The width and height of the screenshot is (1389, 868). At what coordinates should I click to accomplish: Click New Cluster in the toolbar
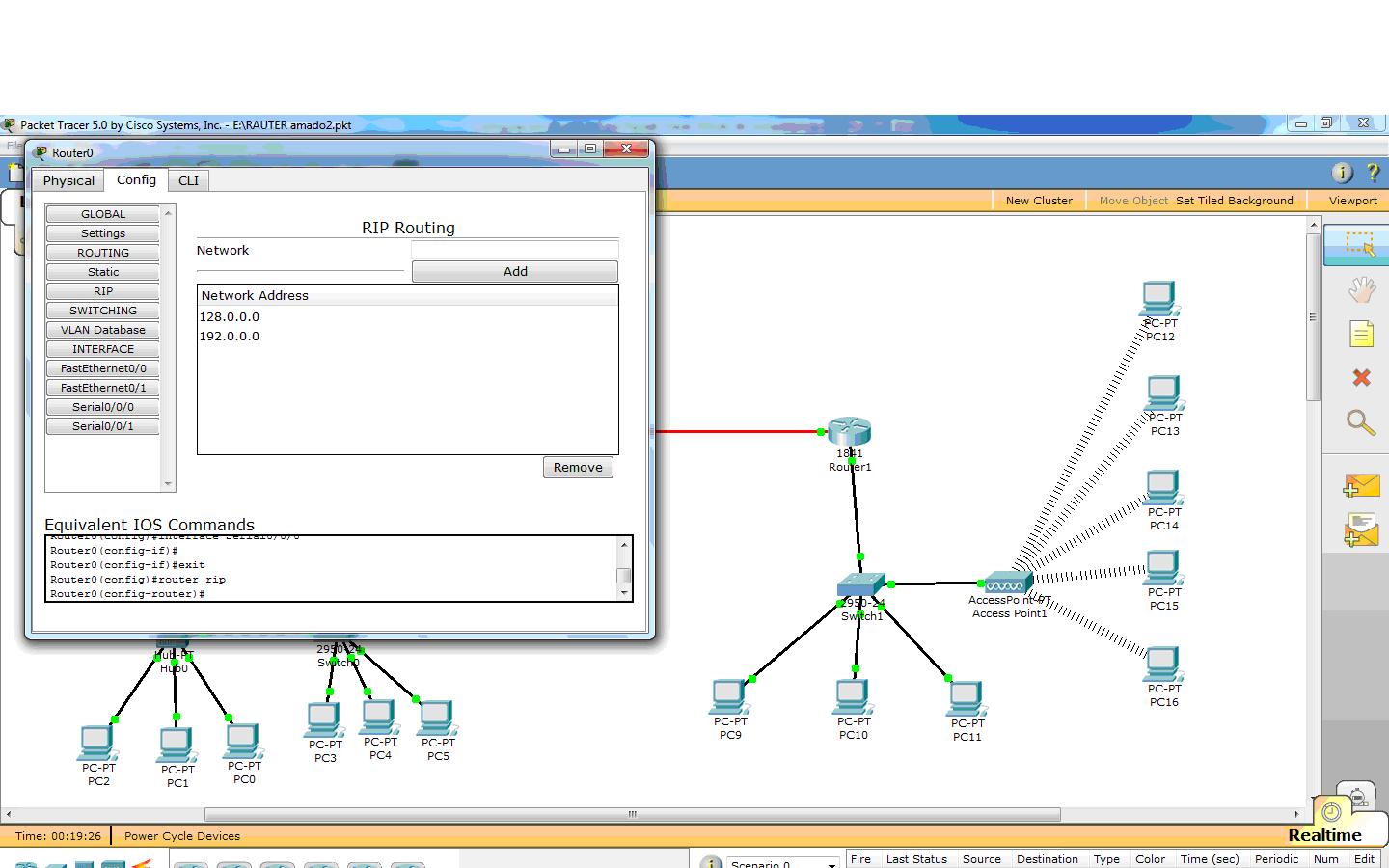pyautogui.click(x=1039, y=201)
